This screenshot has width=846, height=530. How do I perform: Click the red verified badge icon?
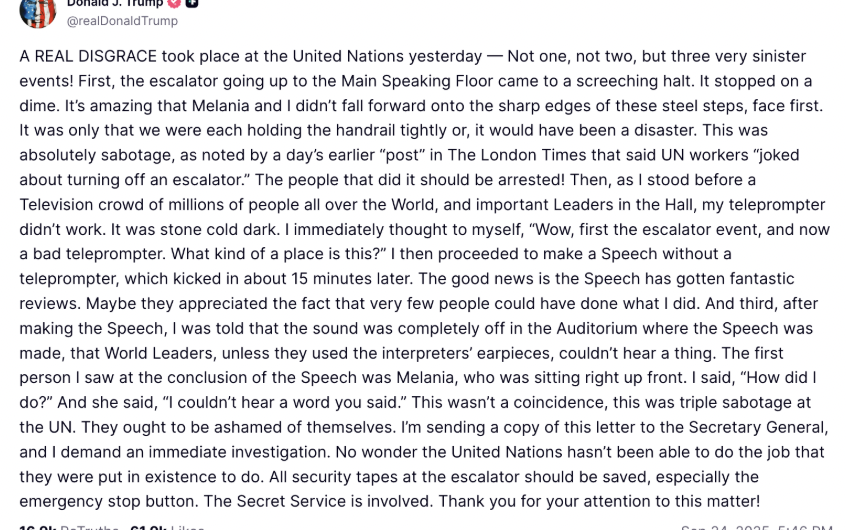click(173, 3)
